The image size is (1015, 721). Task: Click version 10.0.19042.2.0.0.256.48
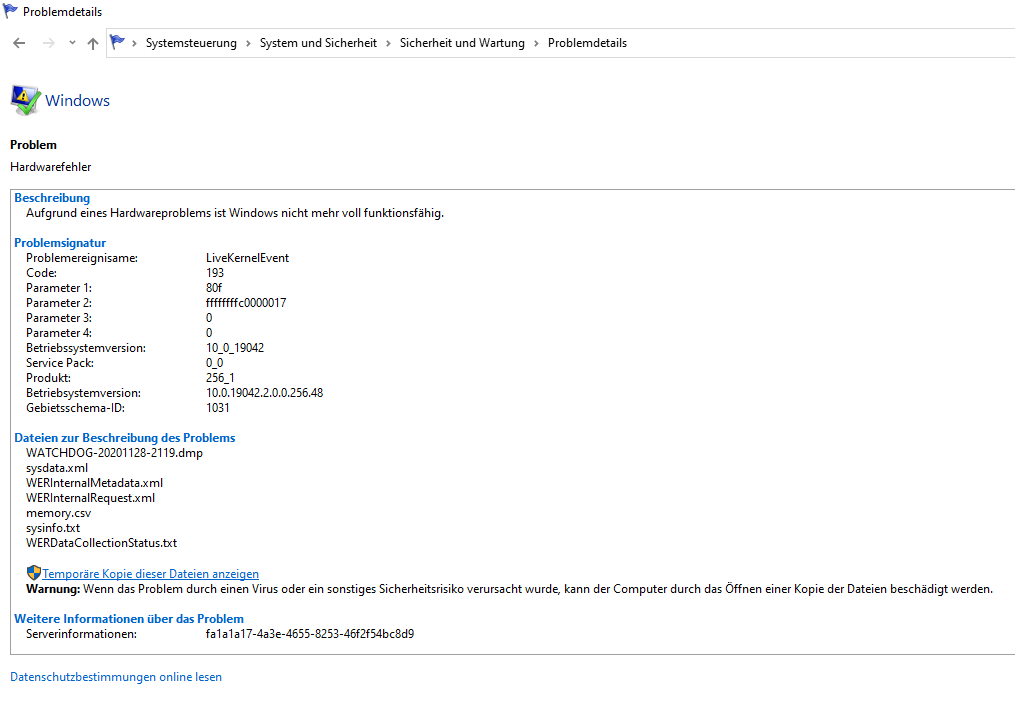click(264, 393)
